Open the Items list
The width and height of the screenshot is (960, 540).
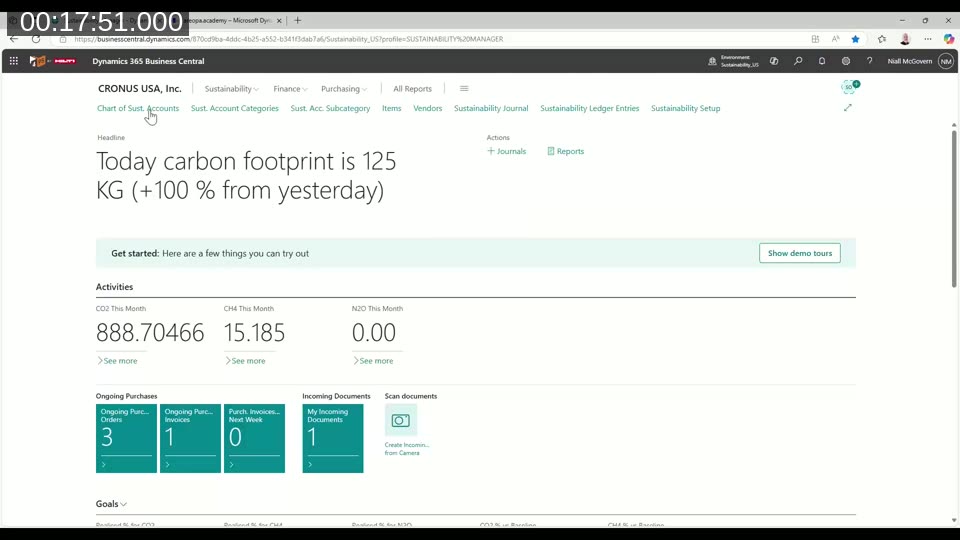tap(392, 108)
